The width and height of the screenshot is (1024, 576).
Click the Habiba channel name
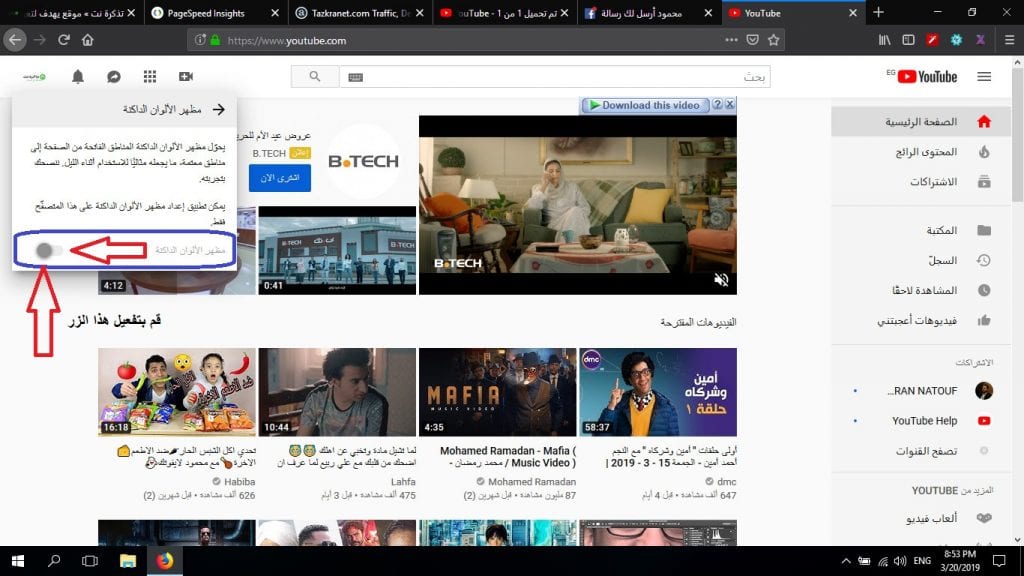pos(239,481)
